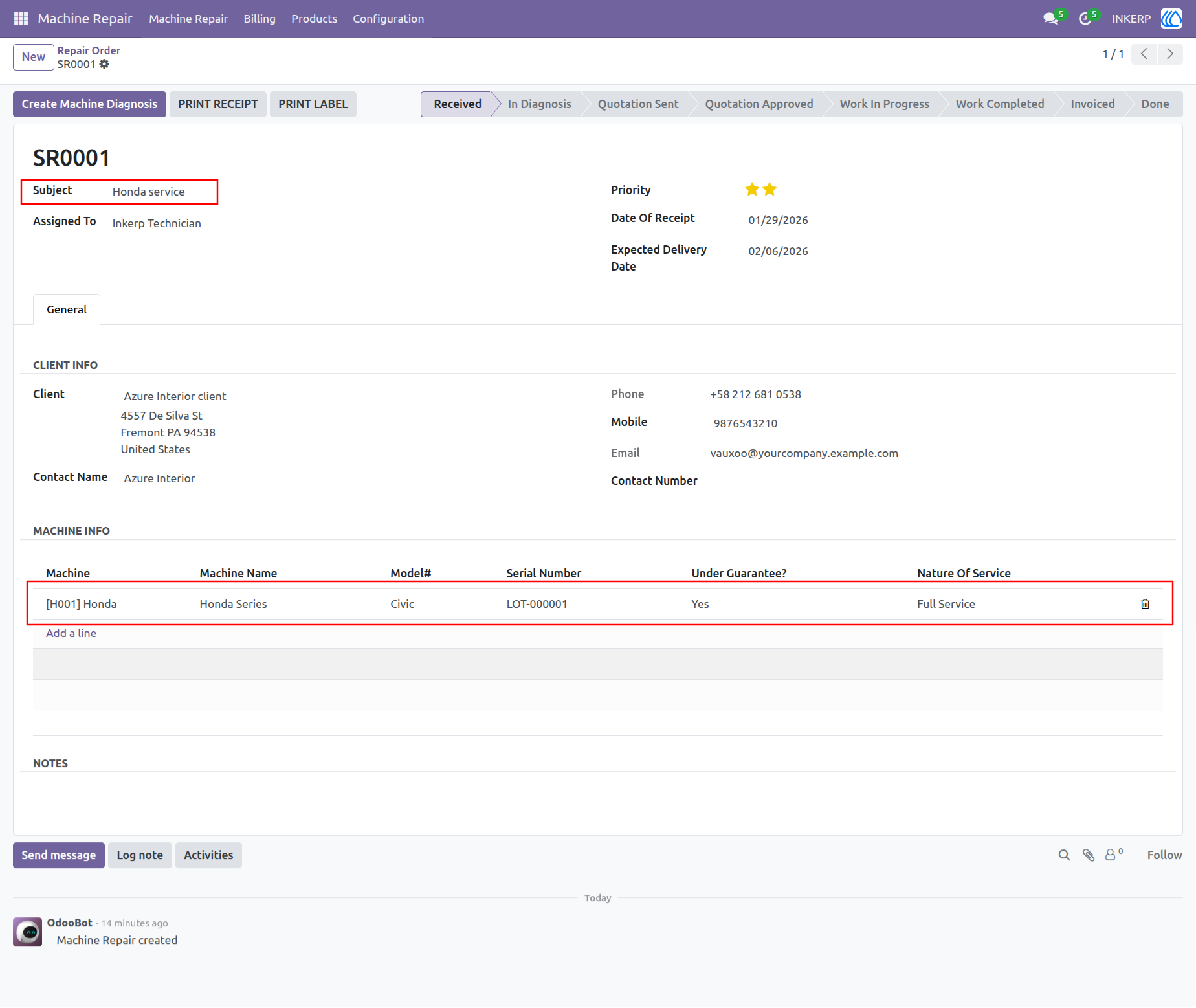Open Date Of Receipt date picker
Viewport: 1196px width, 1008px height.
778,220
